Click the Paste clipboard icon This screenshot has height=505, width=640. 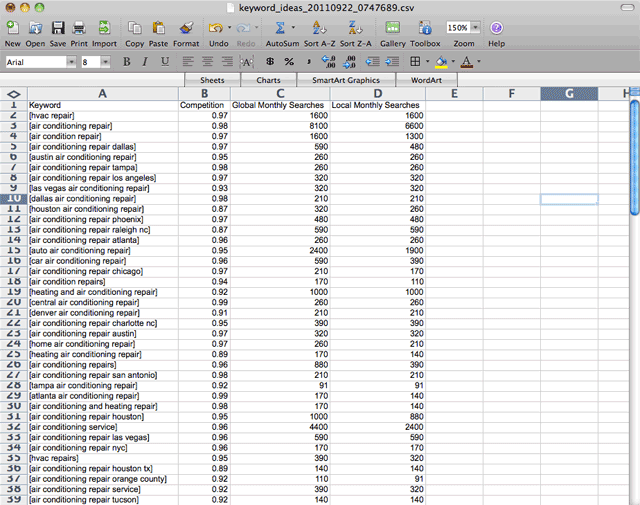[158, 28]
